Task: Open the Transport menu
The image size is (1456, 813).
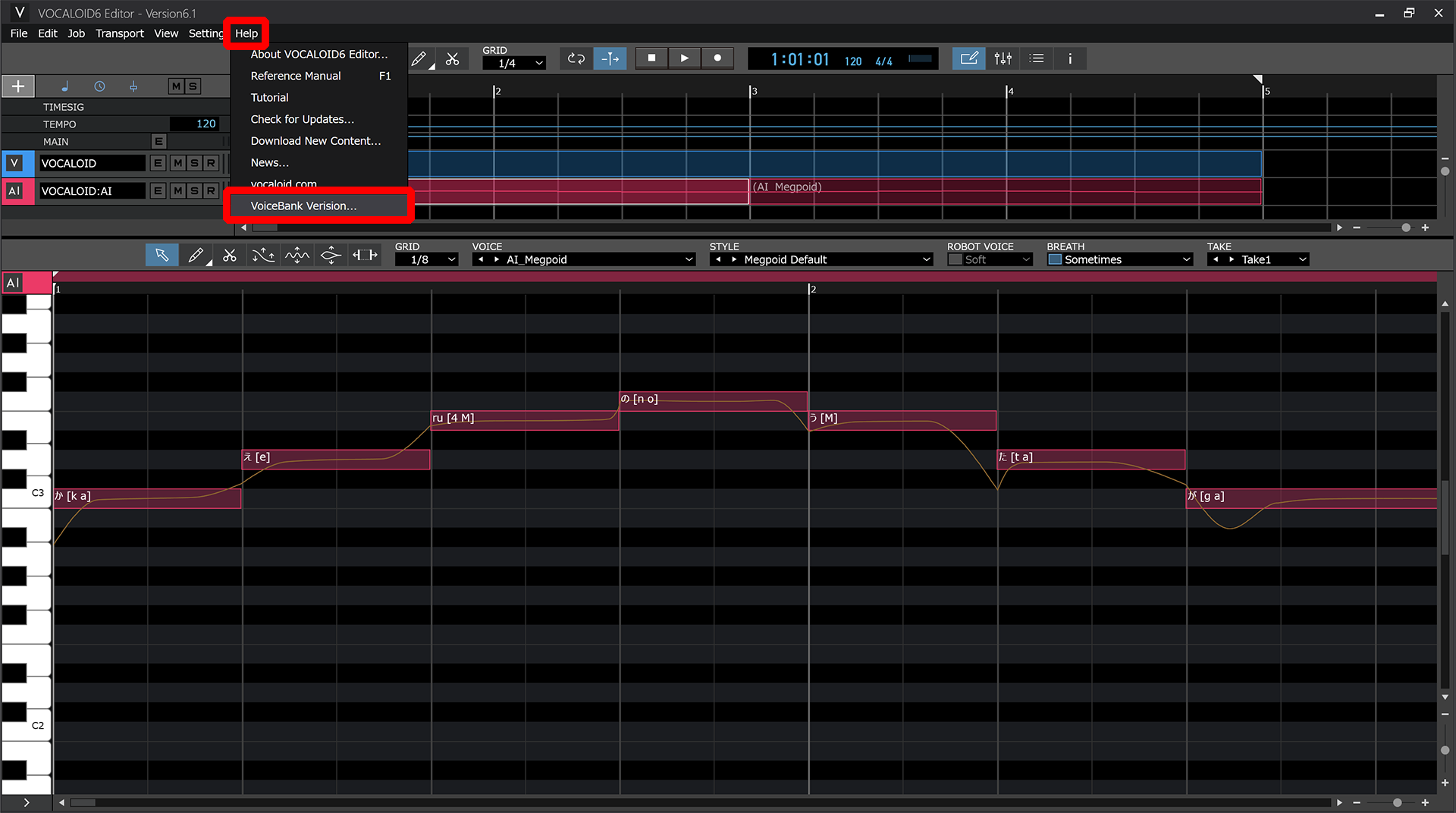Action: (x=119, y=33)
